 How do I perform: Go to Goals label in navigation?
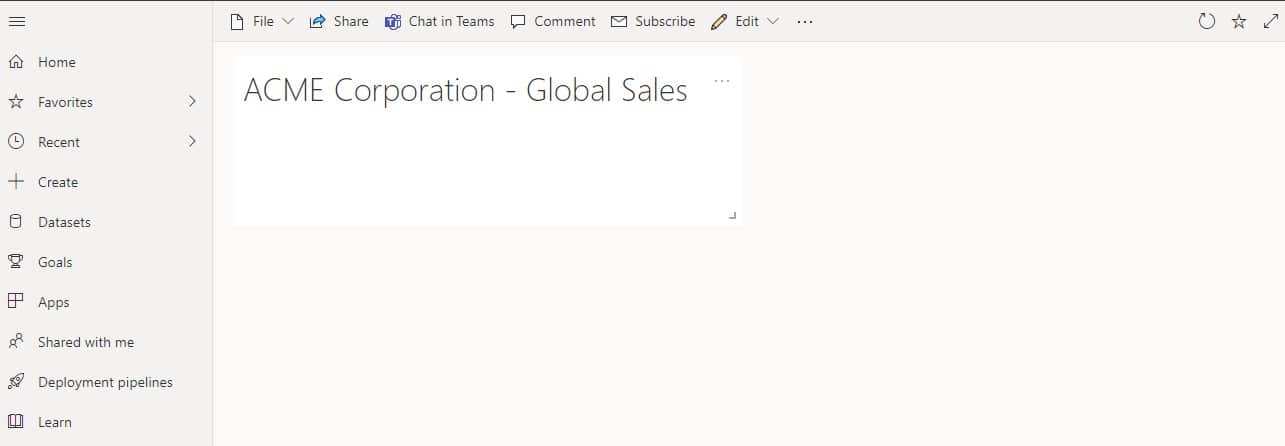click(x=55, y=262)
